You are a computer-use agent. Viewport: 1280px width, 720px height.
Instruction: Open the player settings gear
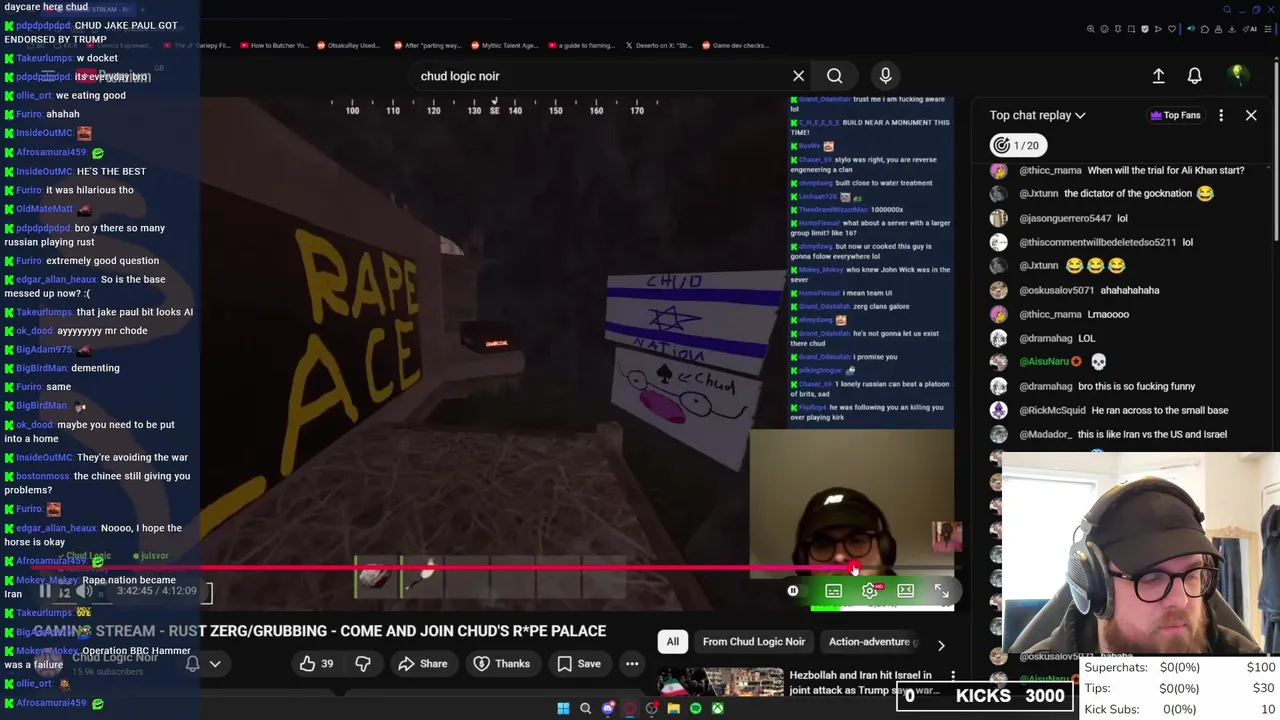coord(870,591)
